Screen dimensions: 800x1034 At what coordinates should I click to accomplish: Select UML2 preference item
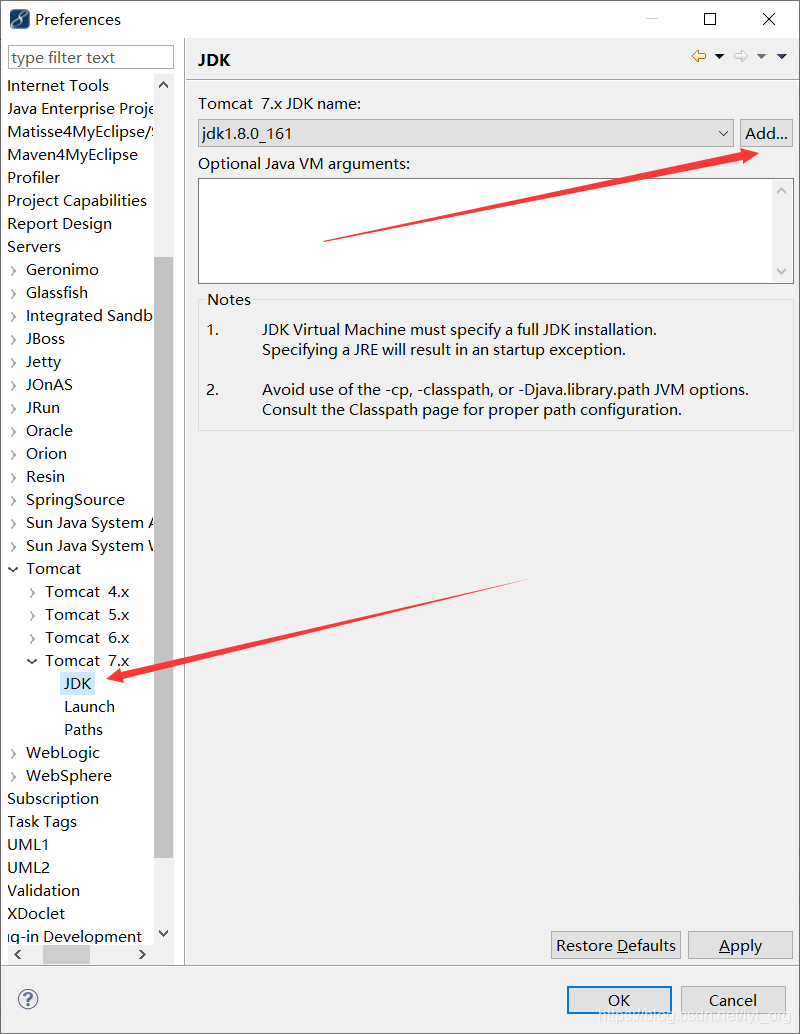(28, 868)
